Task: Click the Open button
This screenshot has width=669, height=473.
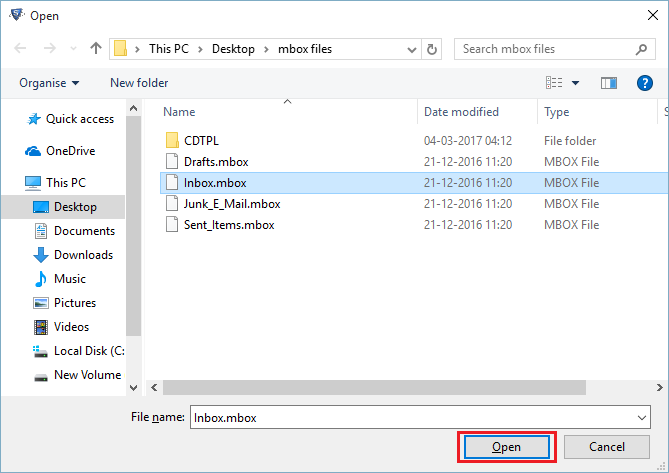Action: pyautogui.click(x=506, y=447)
